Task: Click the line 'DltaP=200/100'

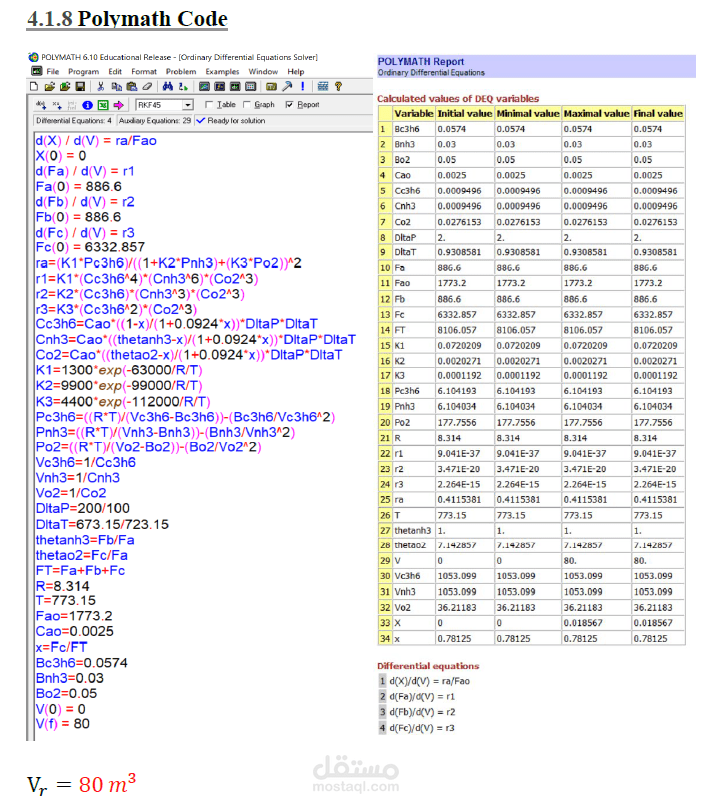Action: click(83, 508)
